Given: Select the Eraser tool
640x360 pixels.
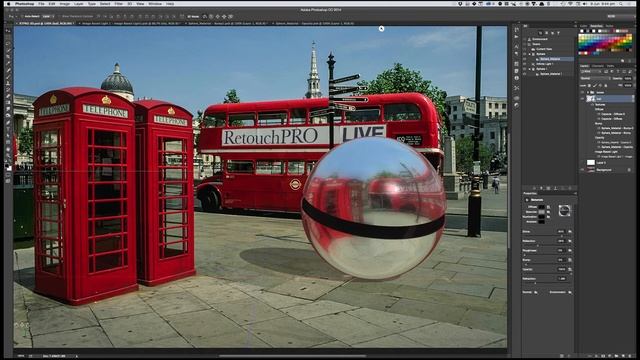Looking at the screenshot, I should (8, 96).
